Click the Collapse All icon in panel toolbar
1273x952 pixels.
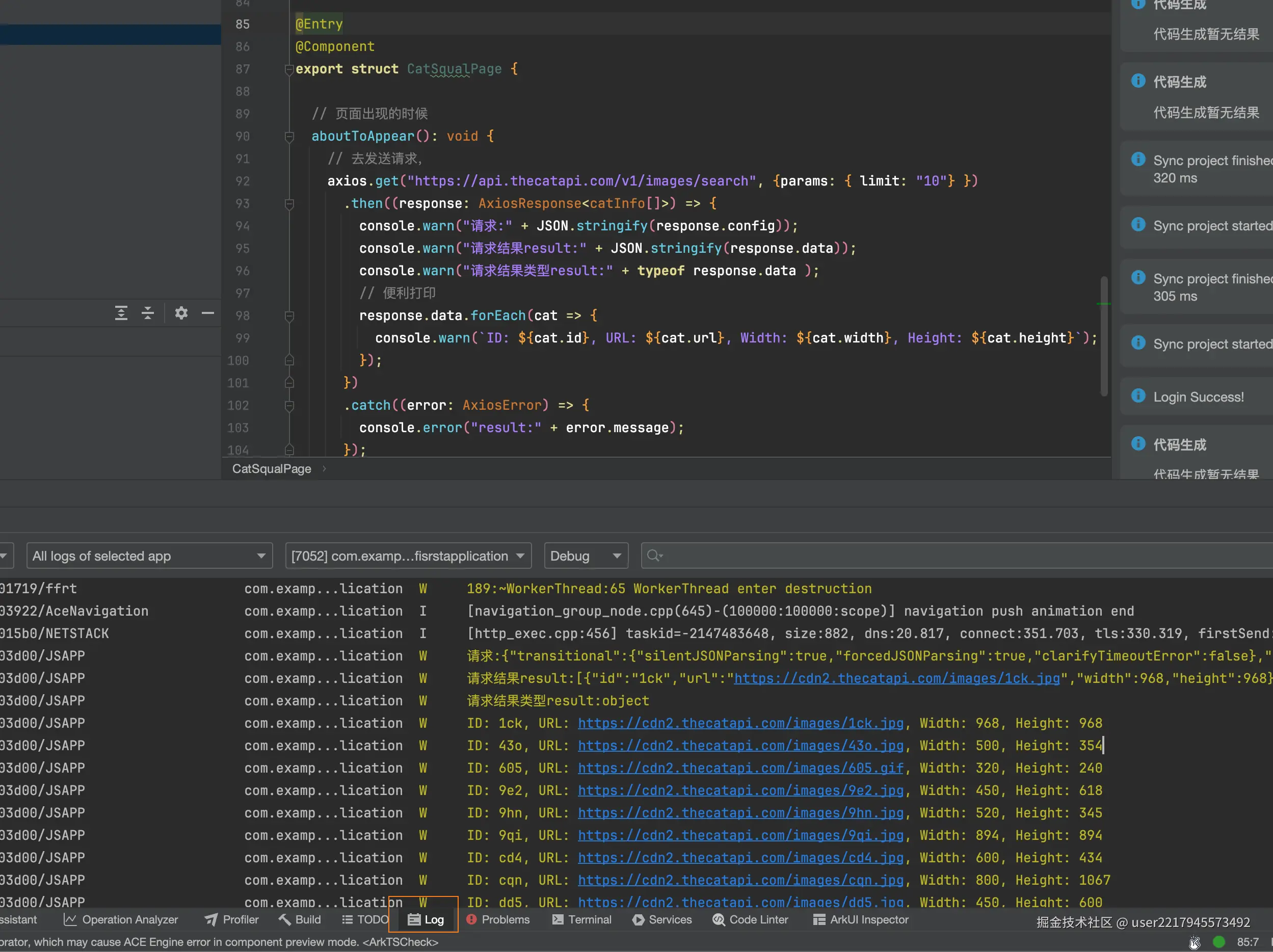pos(148,313)
